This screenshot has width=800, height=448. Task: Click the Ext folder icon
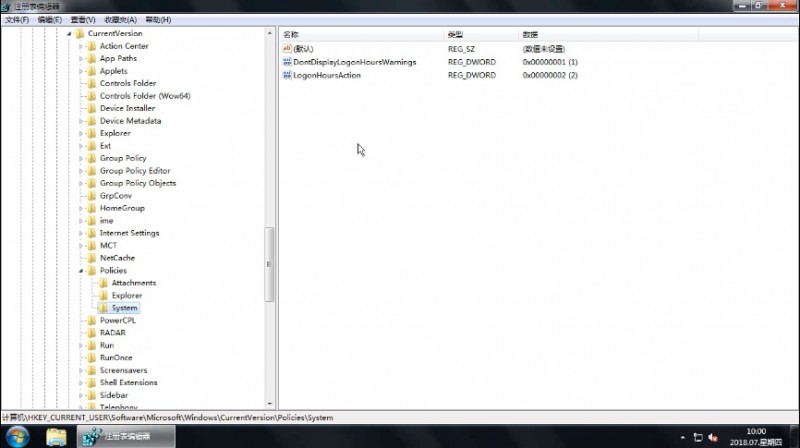pyautogui.click(x=92, y=145)
